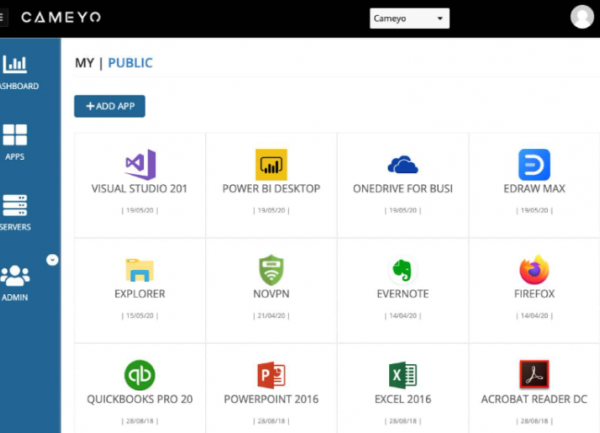The image size is (600, 433).
Task: Click the POWERPOINT 2016 label
Action: coord(271,399)
